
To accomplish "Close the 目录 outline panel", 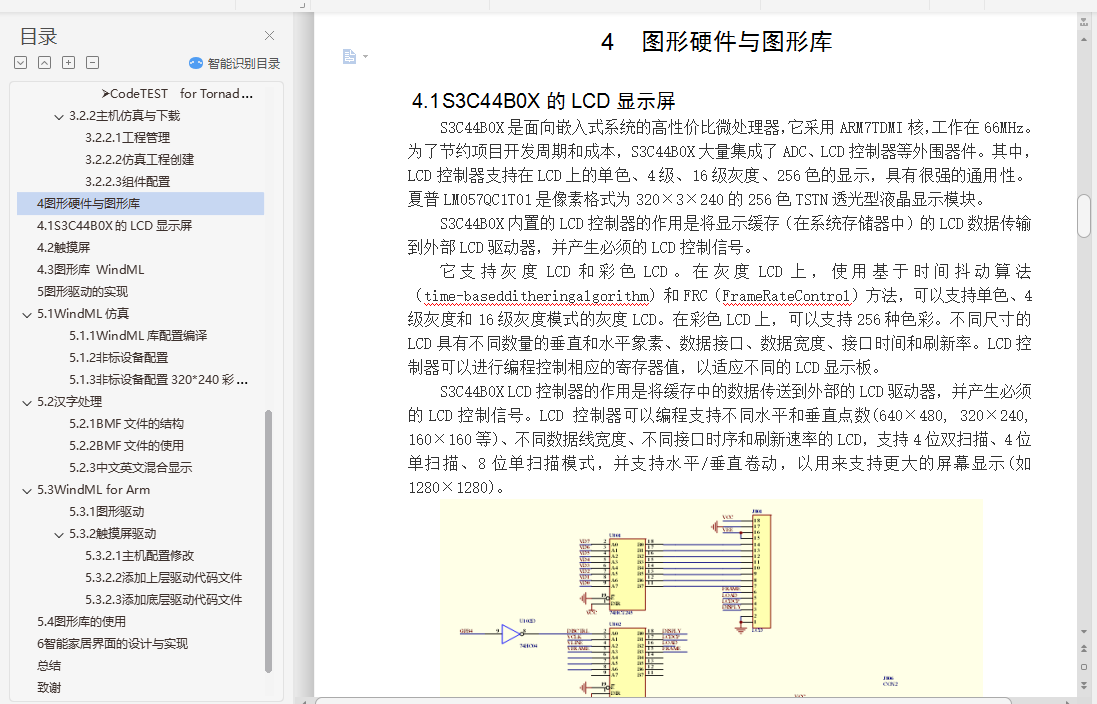I will pos(269,36).
